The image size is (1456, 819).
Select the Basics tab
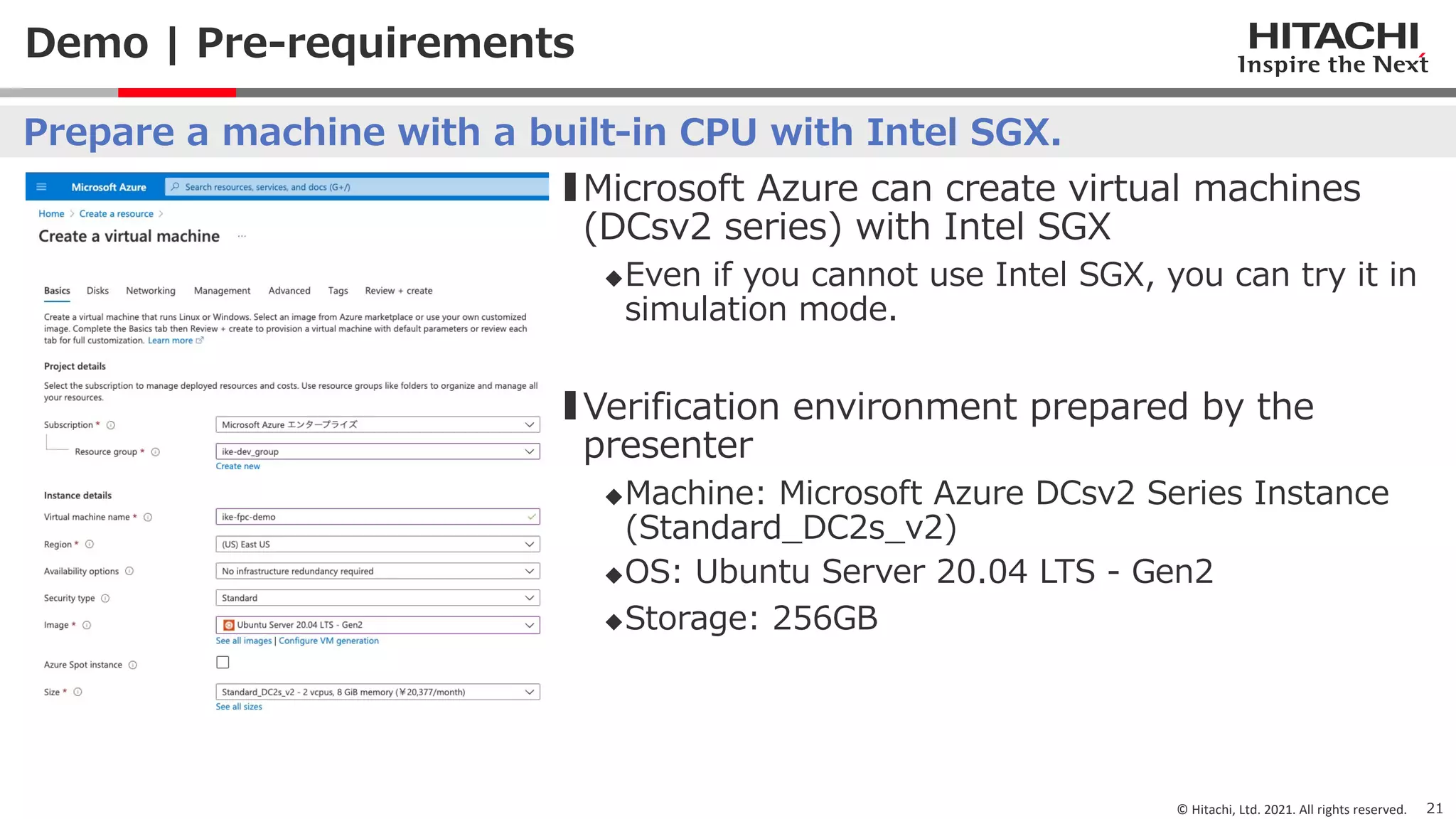[x=57, y=291]
